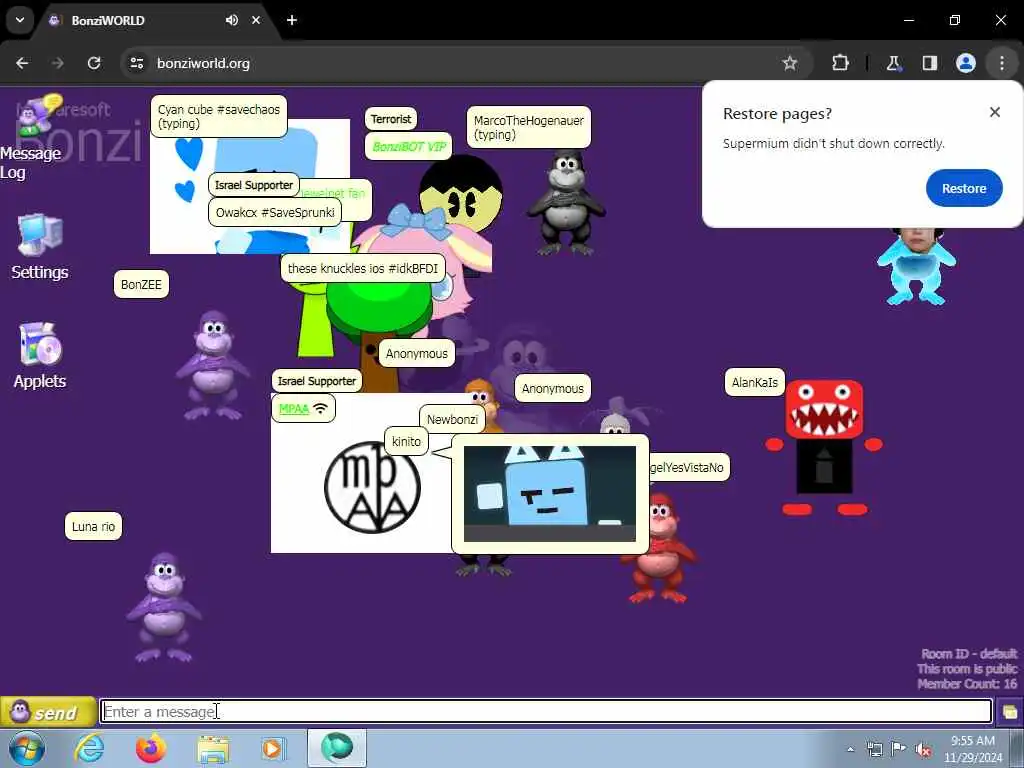This screenshot has height=768, width=1024.
Task: Close the BonziWORLD tab
Action: 256,20
